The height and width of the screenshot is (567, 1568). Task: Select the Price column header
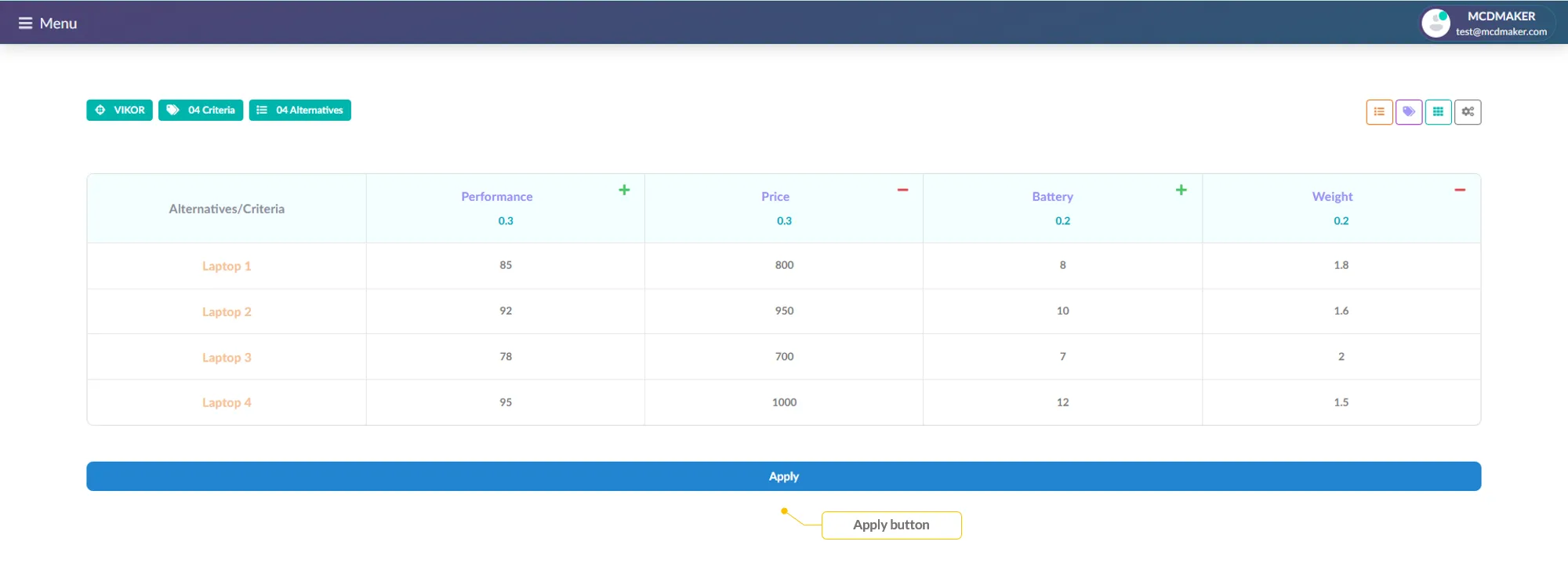(775, 197)
